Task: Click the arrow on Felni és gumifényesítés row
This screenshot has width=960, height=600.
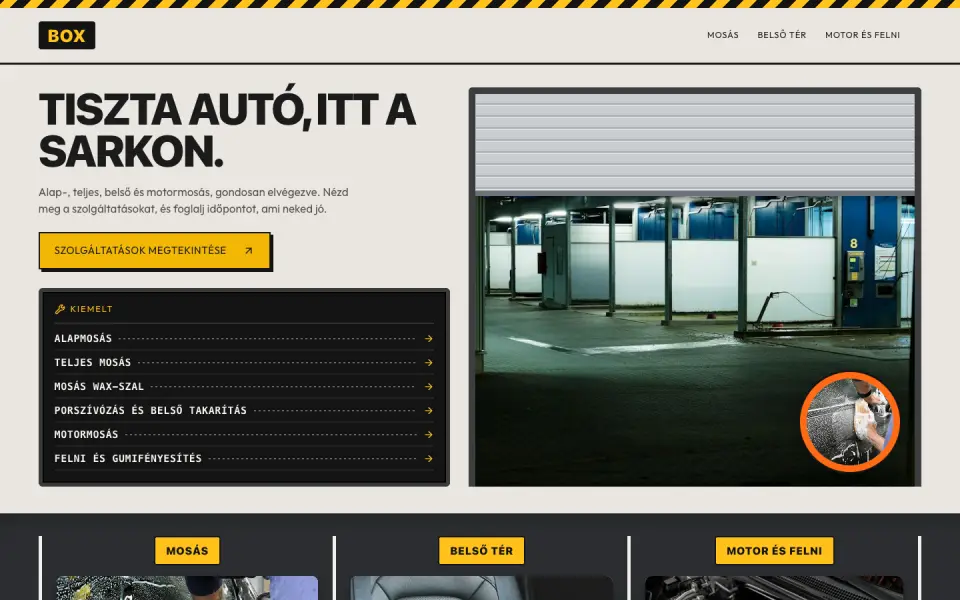Action: coord(429,458)
